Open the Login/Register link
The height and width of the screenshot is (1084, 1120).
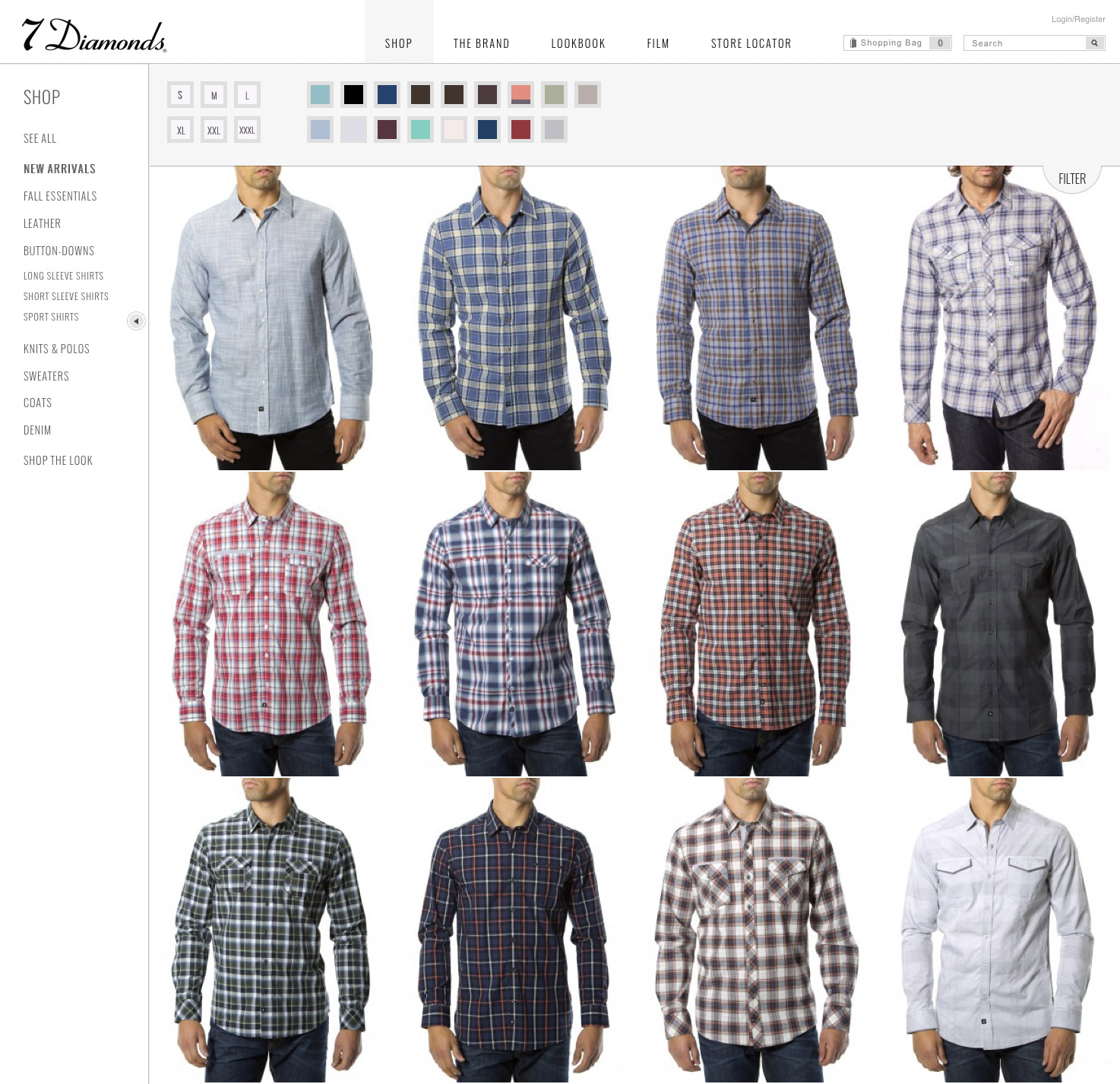point(1078,20)
